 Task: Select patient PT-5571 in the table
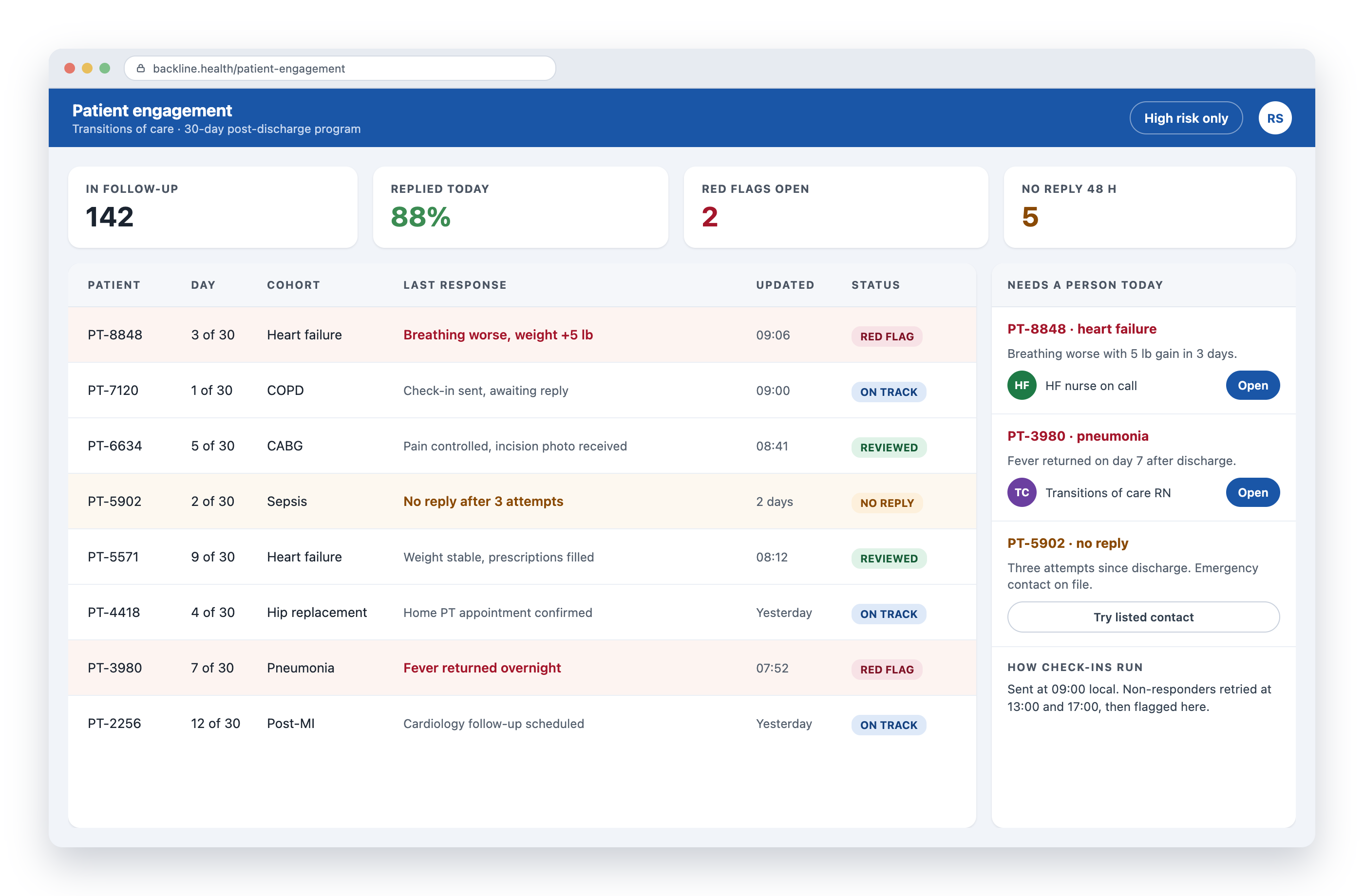click(522, 558)
